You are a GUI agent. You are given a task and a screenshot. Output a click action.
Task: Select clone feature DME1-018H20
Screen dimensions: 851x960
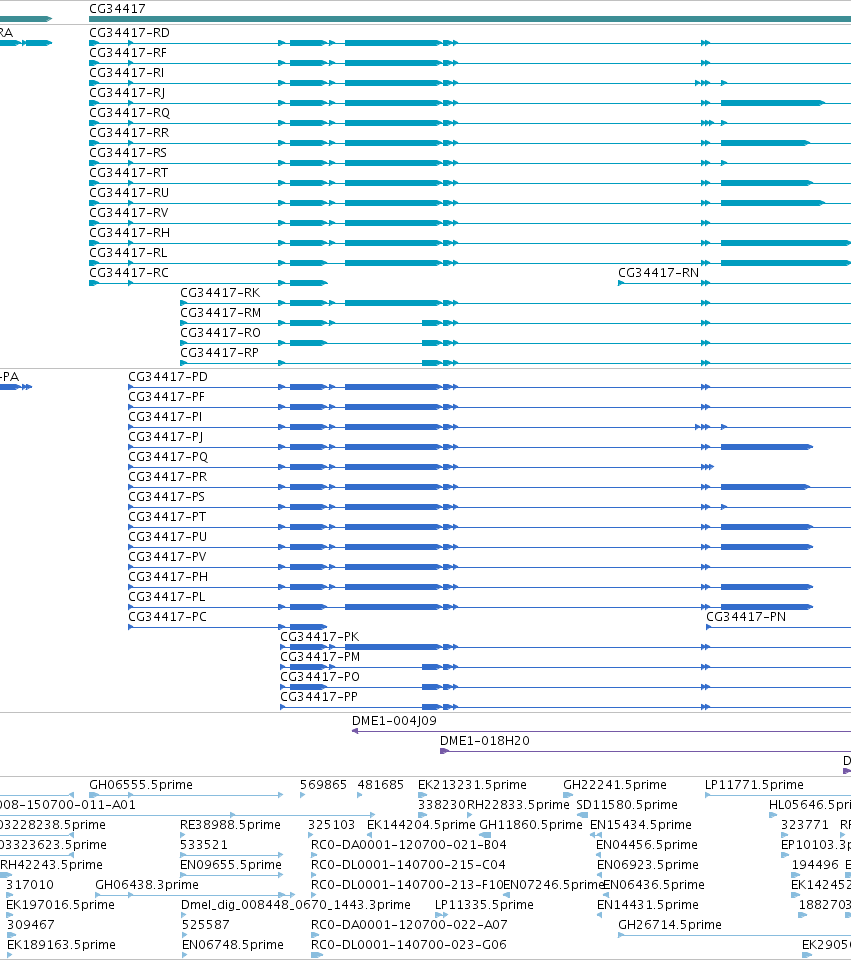point(485,741)
